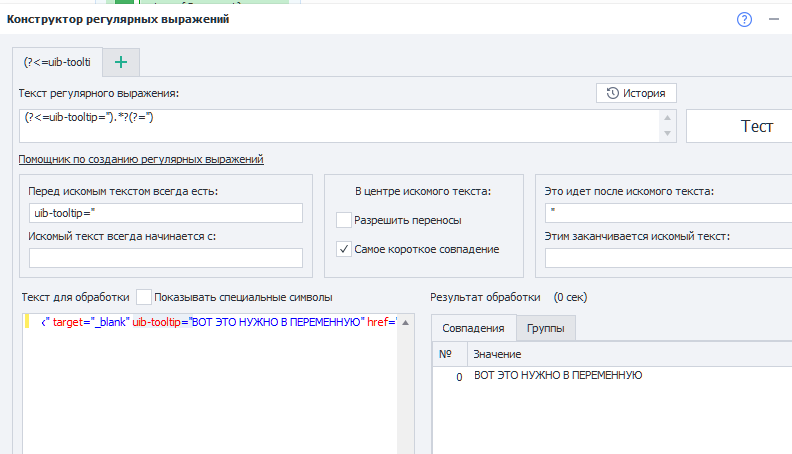
Task: Select the (?<=uib-toolti expression tab
Action: (x=57, y=62)
